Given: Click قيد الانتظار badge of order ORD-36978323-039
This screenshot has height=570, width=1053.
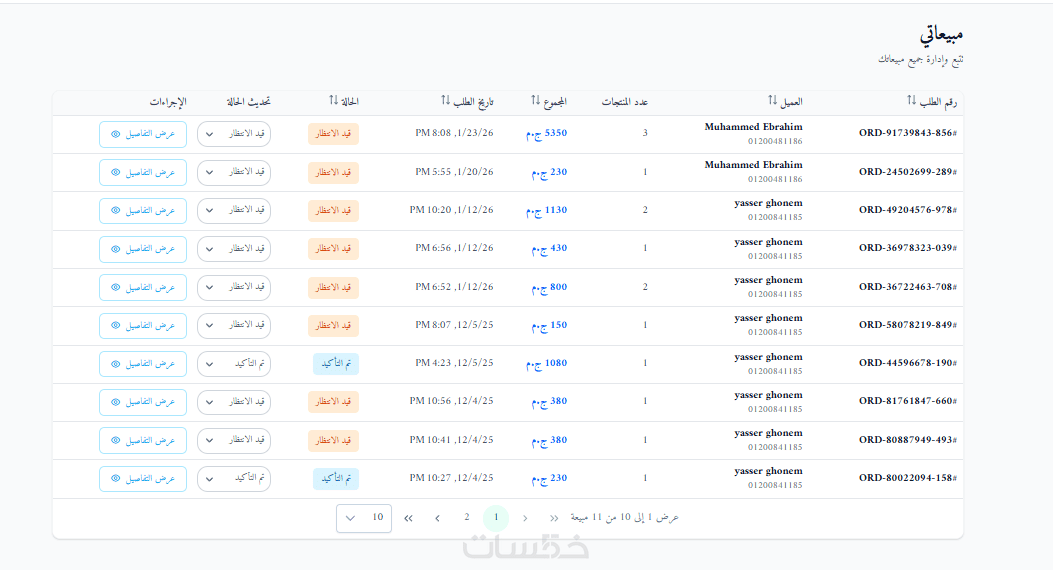Looking at the screenshot, I should (333, 249).
